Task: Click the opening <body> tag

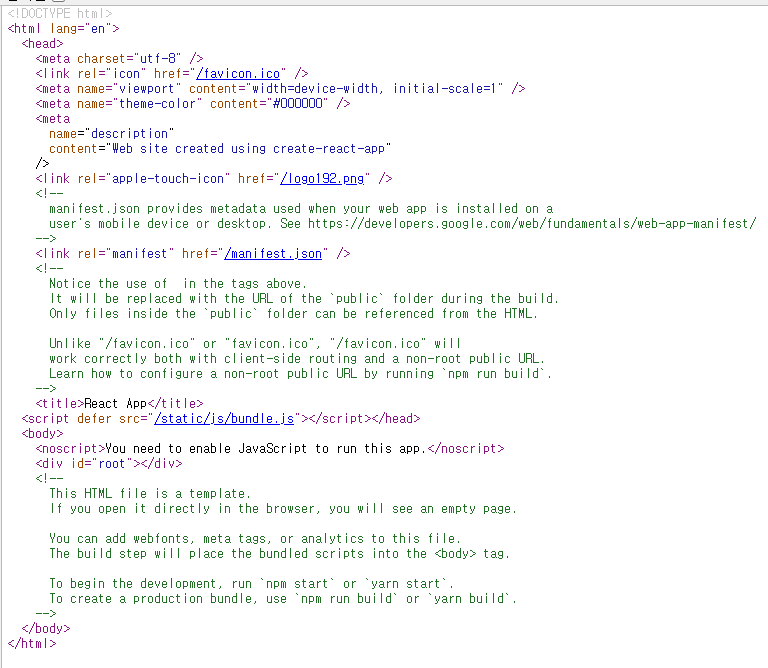Action: click(x=42, y=433)
